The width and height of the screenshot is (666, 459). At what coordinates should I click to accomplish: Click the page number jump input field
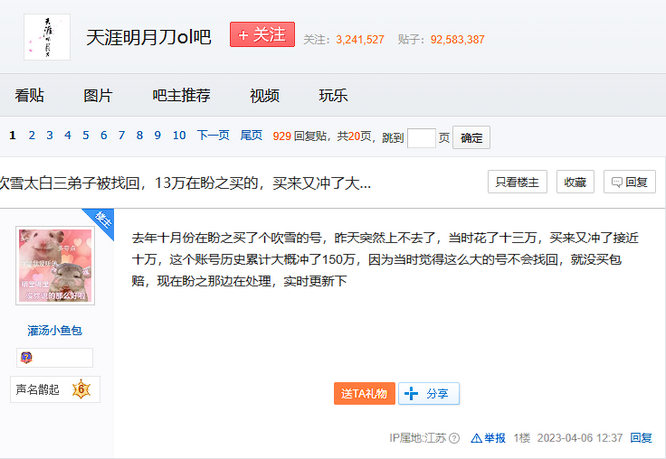pyautogui.click(x=421, y=138)
